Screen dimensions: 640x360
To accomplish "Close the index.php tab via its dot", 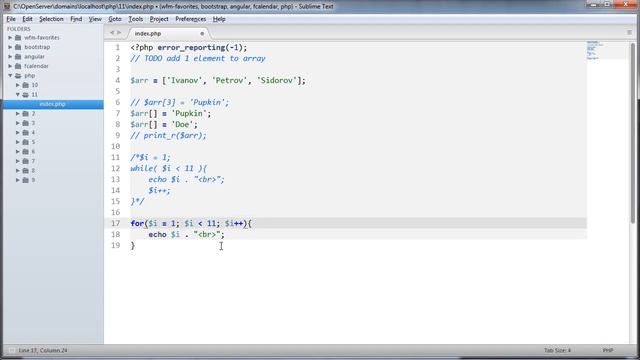I will coord(202,33).
